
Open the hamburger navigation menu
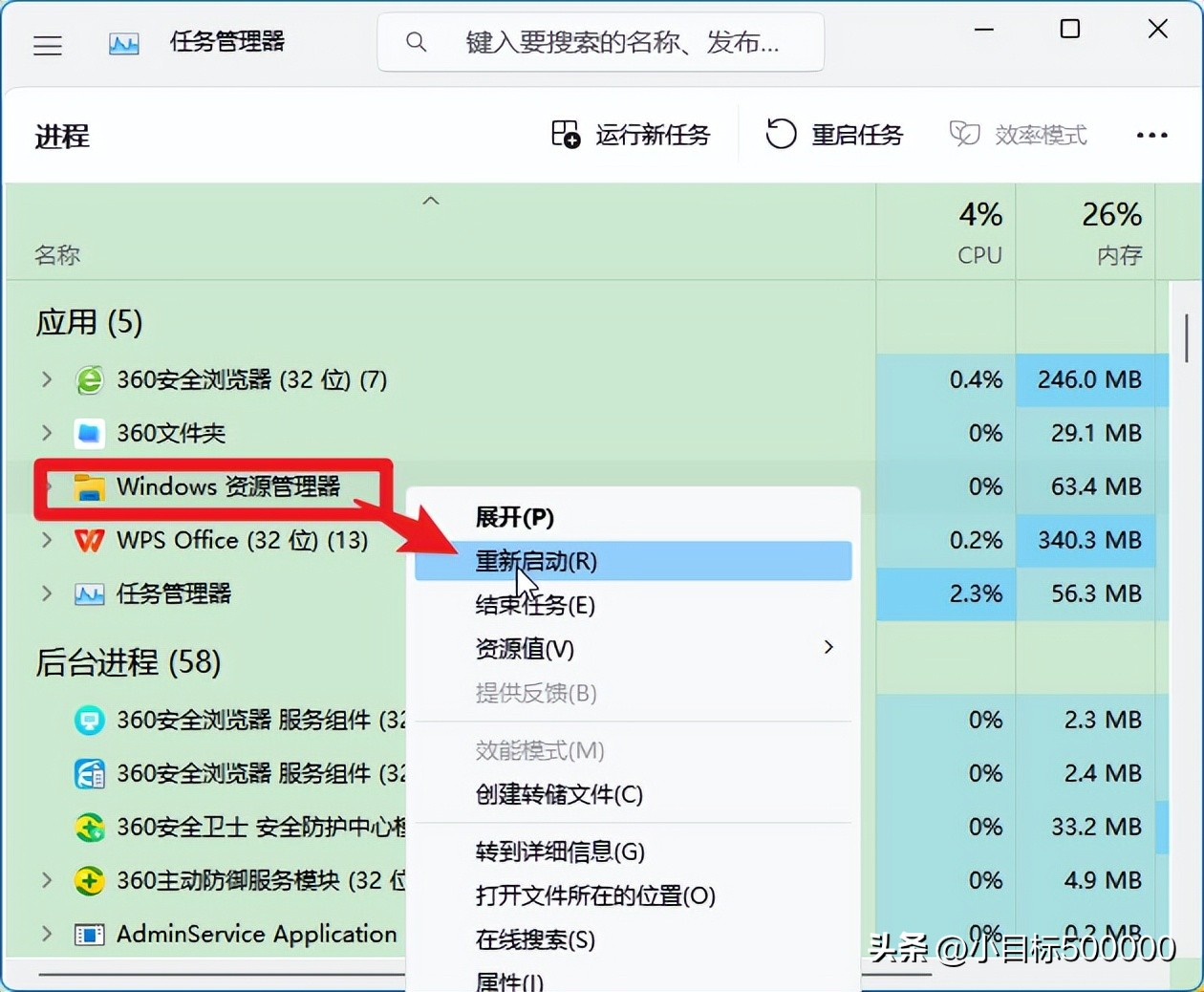(x=48, y=45)
